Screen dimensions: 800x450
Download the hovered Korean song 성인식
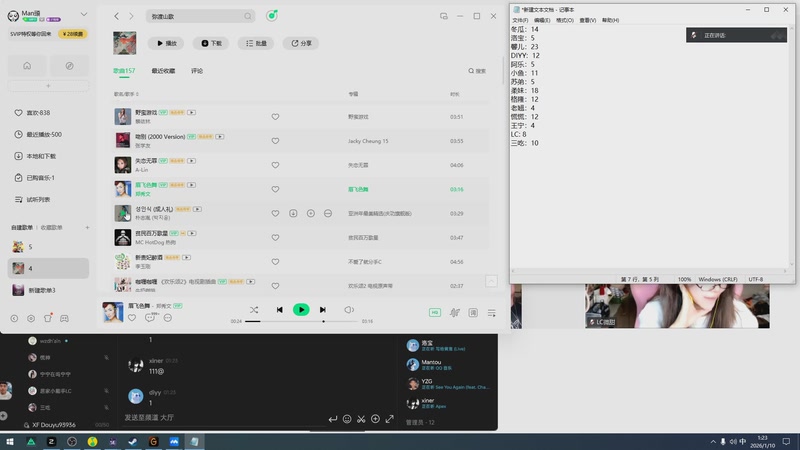(293, 213)
